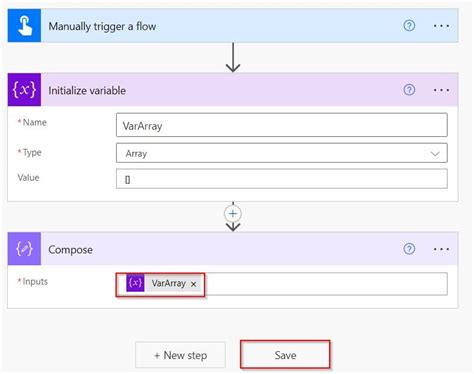Open the Manually trigger a flow ellipsis menu

click(x=441, y=26)
